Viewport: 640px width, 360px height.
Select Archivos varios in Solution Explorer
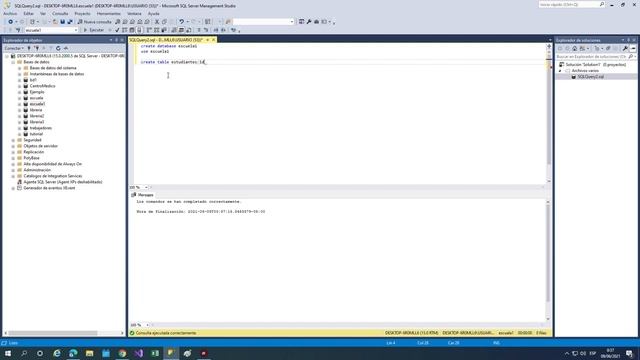point(585,71)
